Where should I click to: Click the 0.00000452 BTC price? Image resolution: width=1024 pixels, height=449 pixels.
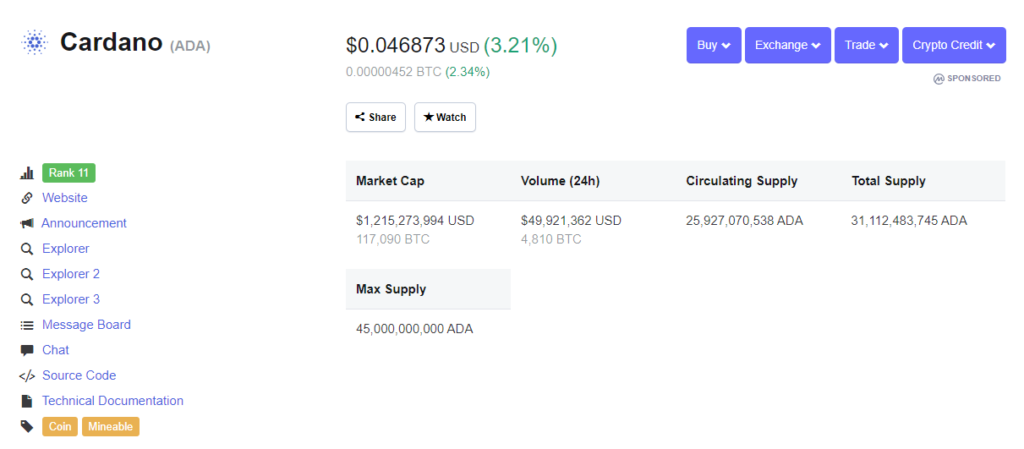click(x=394, y=72)
